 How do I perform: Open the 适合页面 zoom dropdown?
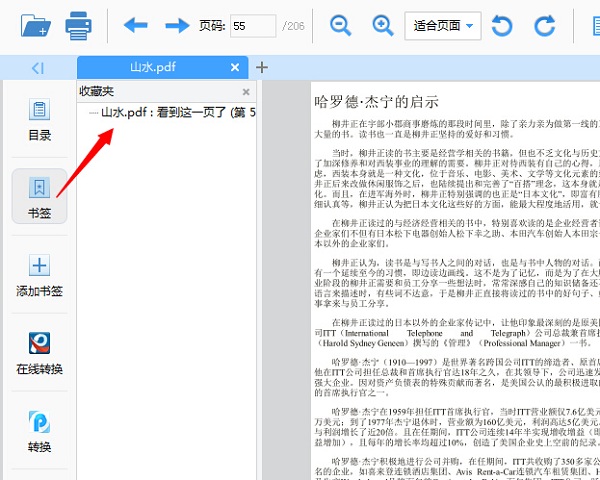(x=443, y=26)
